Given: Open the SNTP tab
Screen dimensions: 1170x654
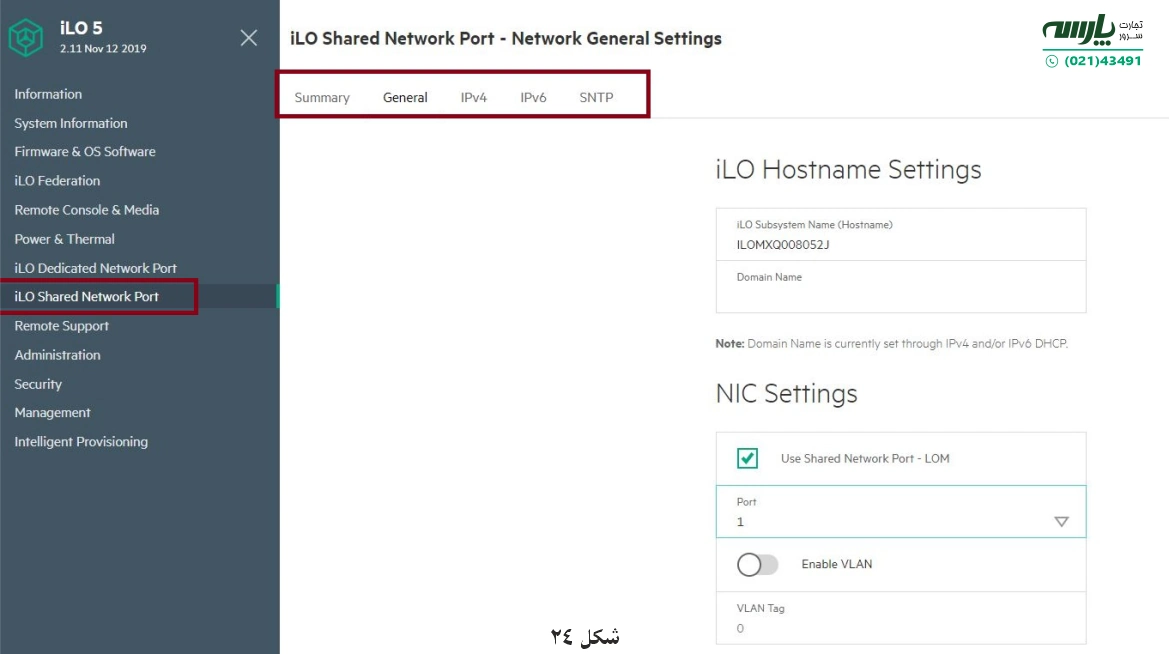Looking at the screenshot, I should [x=595, y=97].
